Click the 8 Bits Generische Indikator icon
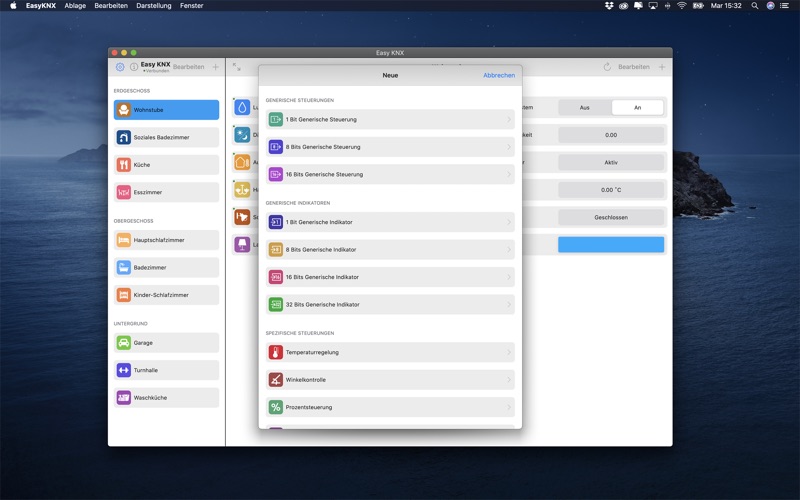Screen dimensions: 800x500 click(x=276, y=249)
